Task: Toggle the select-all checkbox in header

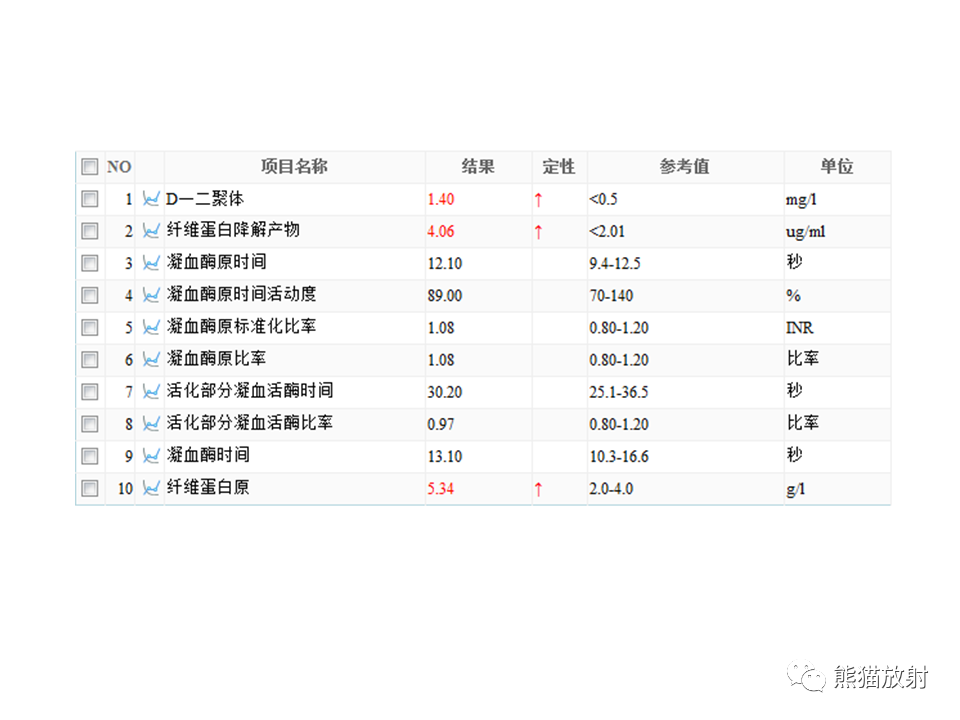Action: click(x=90, y=167)
